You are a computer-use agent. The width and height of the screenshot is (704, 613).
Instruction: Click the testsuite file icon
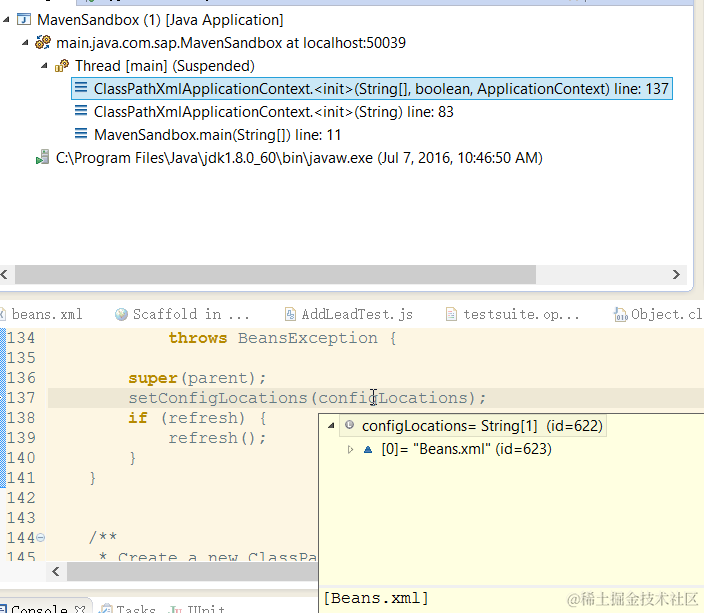point(451,314)
